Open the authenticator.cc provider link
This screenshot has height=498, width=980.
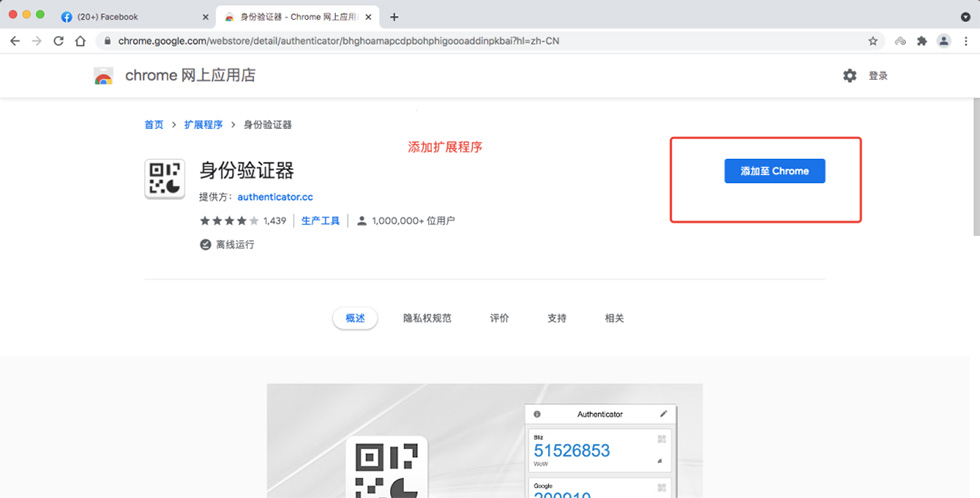click(275, 197)
